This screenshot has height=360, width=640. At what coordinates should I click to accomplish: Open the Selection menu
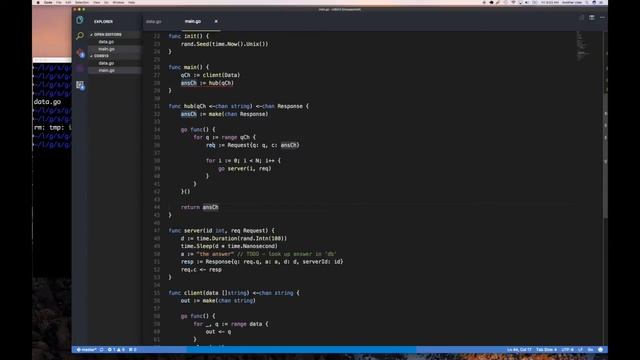(x=82, y=2)
